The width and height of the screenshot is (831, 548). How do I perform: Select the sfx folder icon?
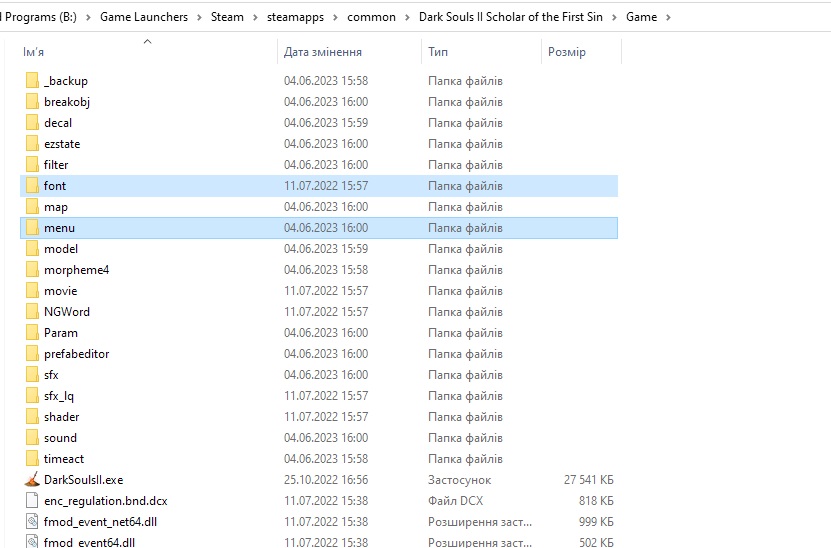click(x=32, y=375)
